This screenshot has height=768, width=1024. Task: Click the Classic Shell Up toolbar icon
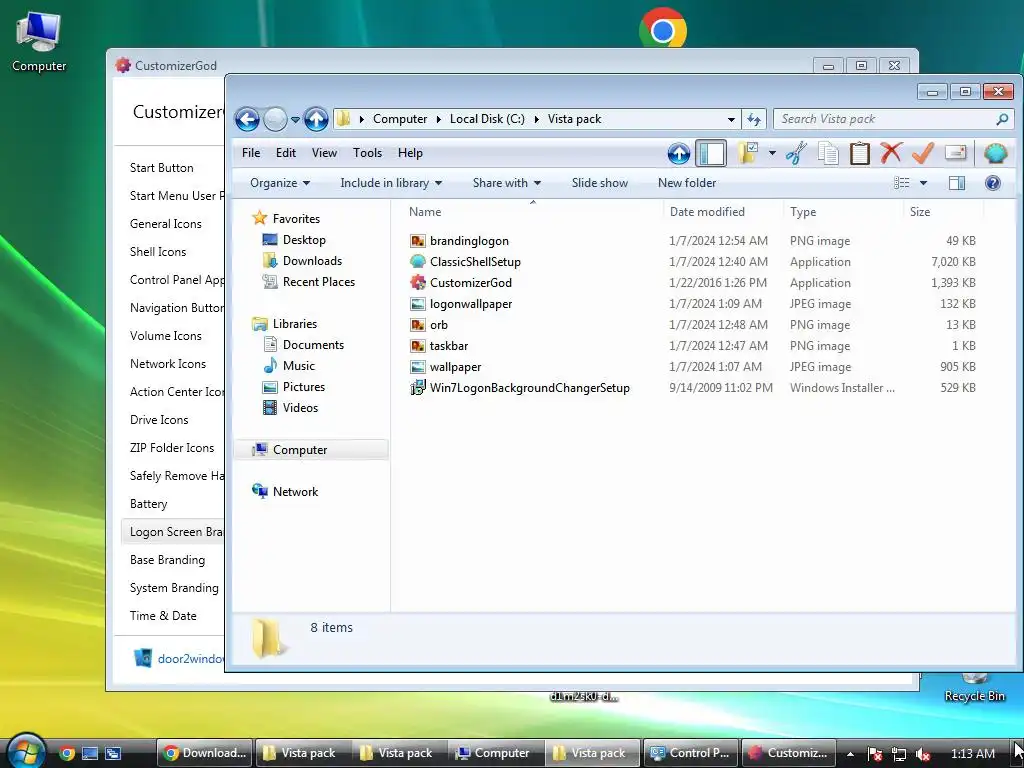[x=679, y=153]
